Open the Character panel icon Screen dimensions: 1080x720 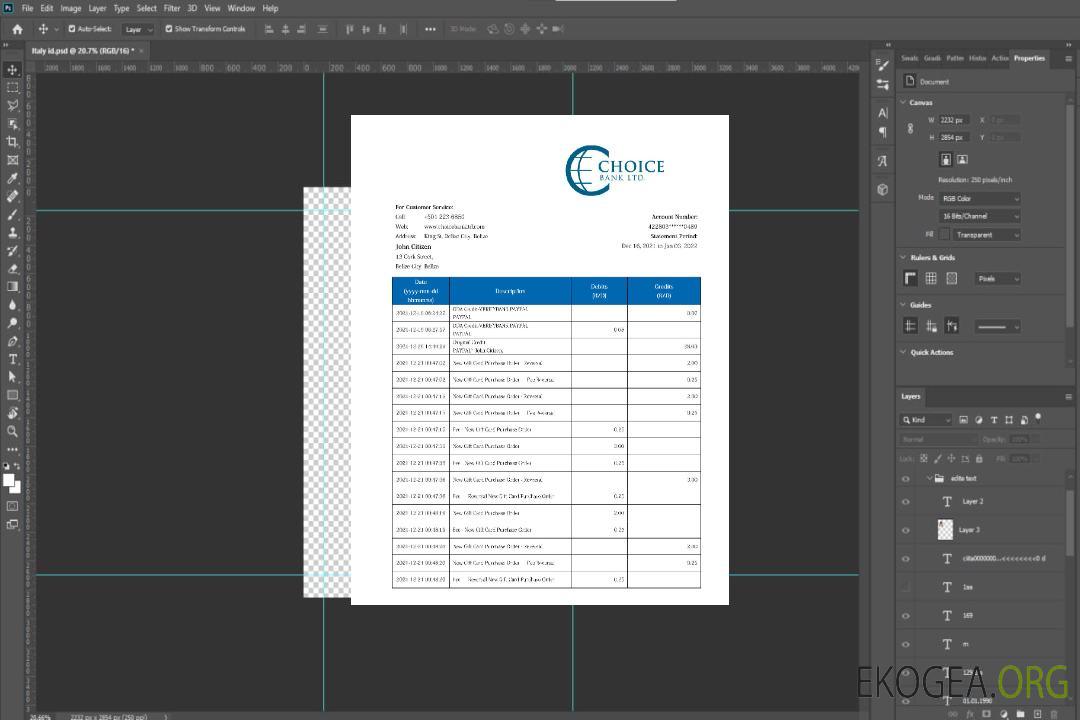pyautogui.click(x=883, y=113)
